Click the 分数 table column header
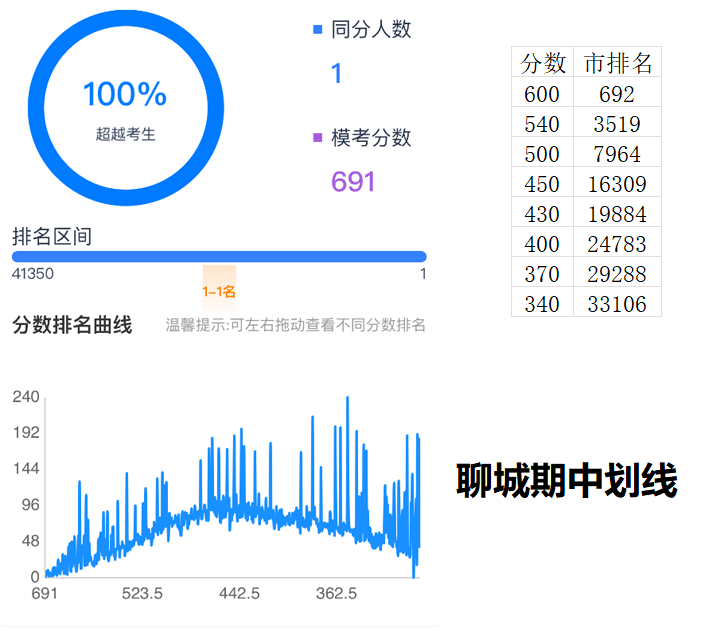 [543, 63]
